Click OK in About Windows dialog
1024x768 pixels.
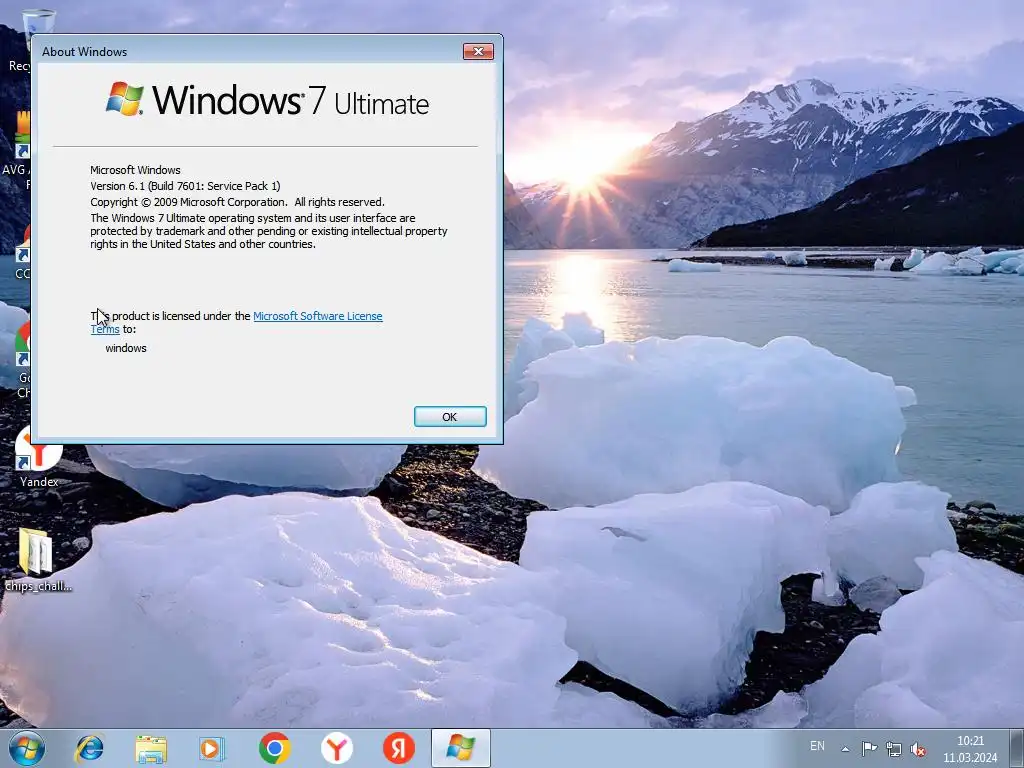[450, 417]
